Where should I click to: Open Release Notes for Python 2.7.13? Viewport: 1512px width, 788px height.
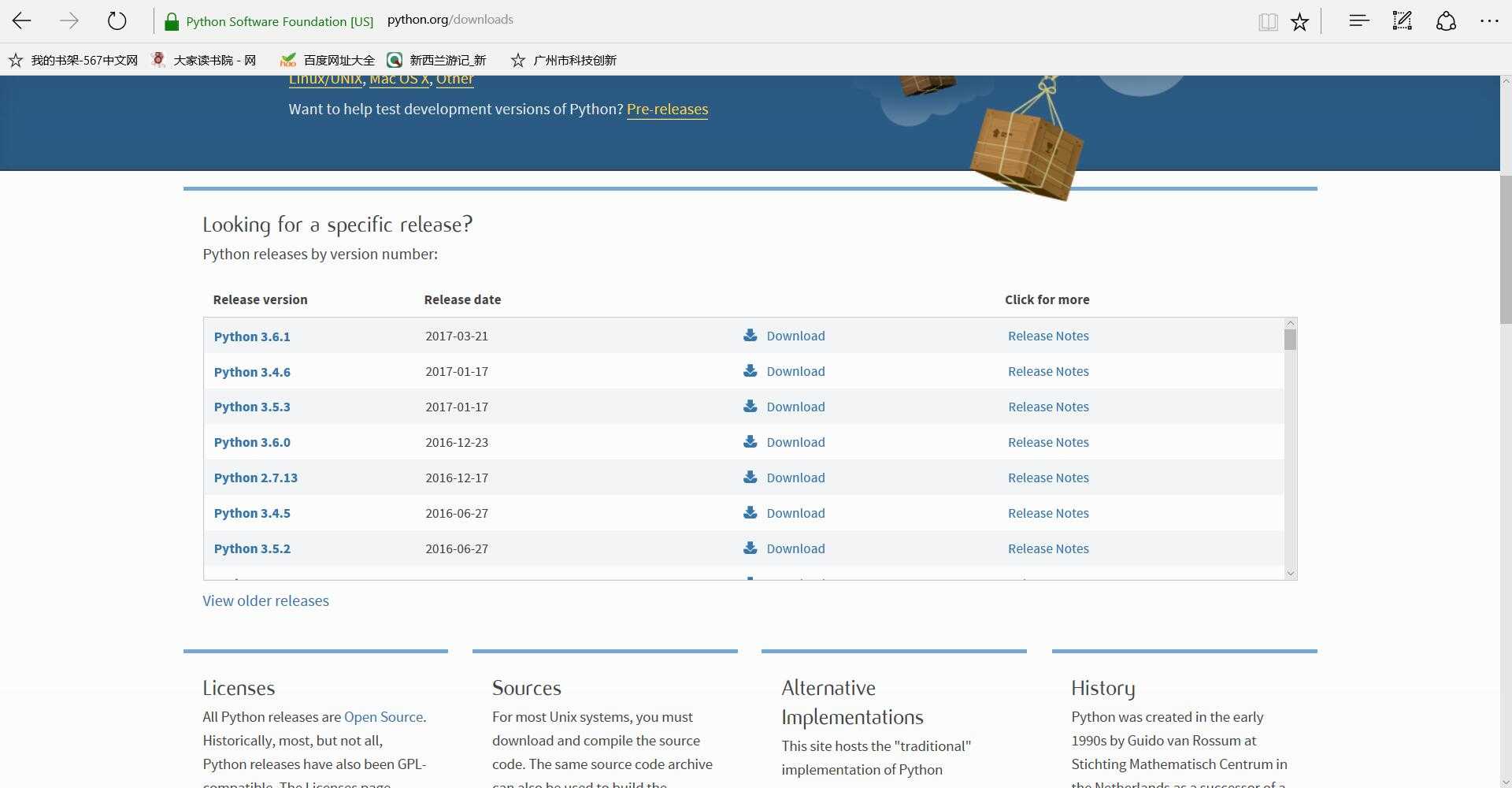pos(1048,478)
